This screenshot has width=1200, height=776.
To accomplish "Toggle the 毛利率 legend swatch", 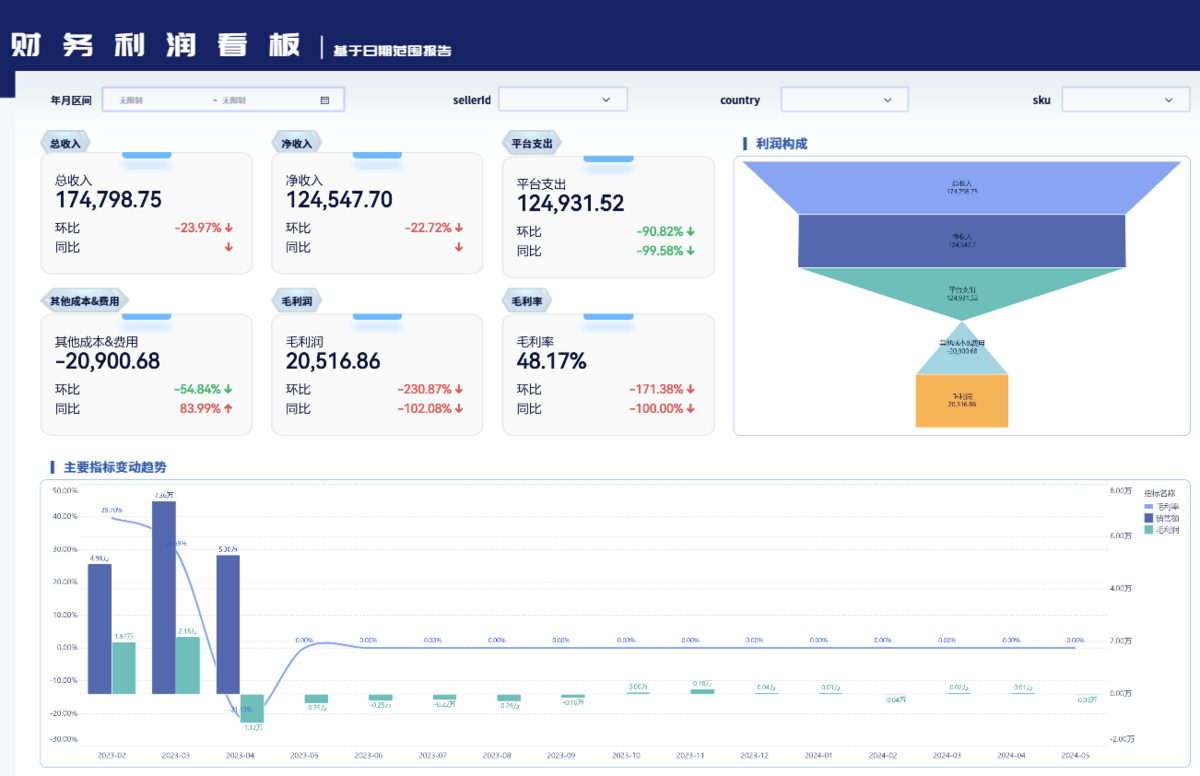I will [x=1149, y=507].
